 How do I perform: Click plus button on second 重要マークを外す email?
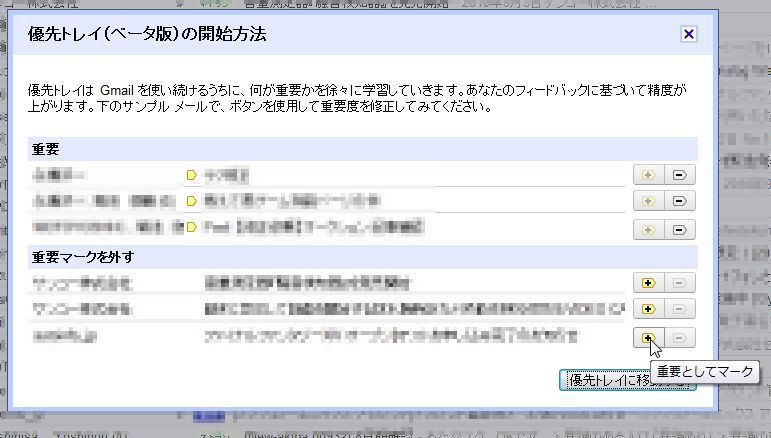649,309
